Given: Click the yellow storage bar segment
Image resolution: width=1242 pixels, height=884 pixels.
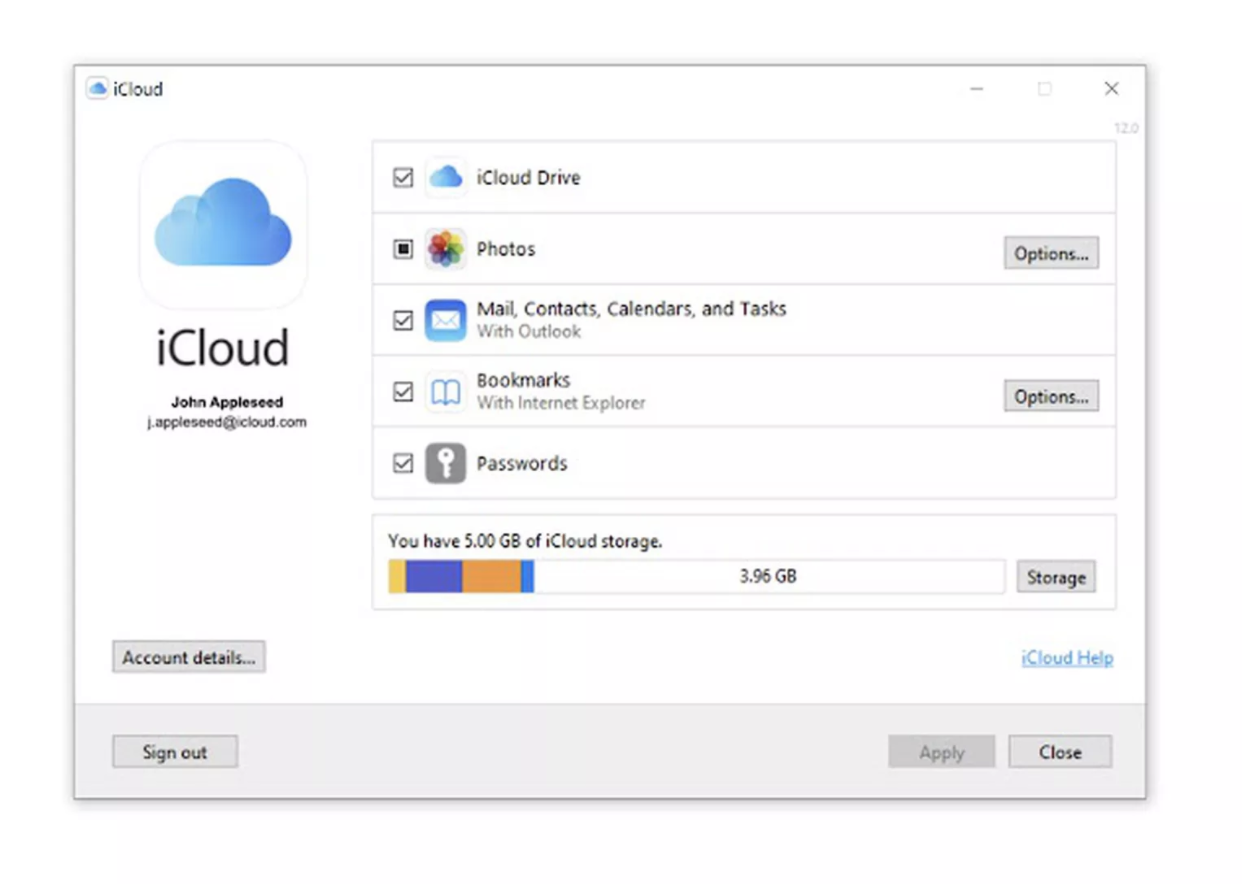Looking at the screenshot, I should pos(397,577).
